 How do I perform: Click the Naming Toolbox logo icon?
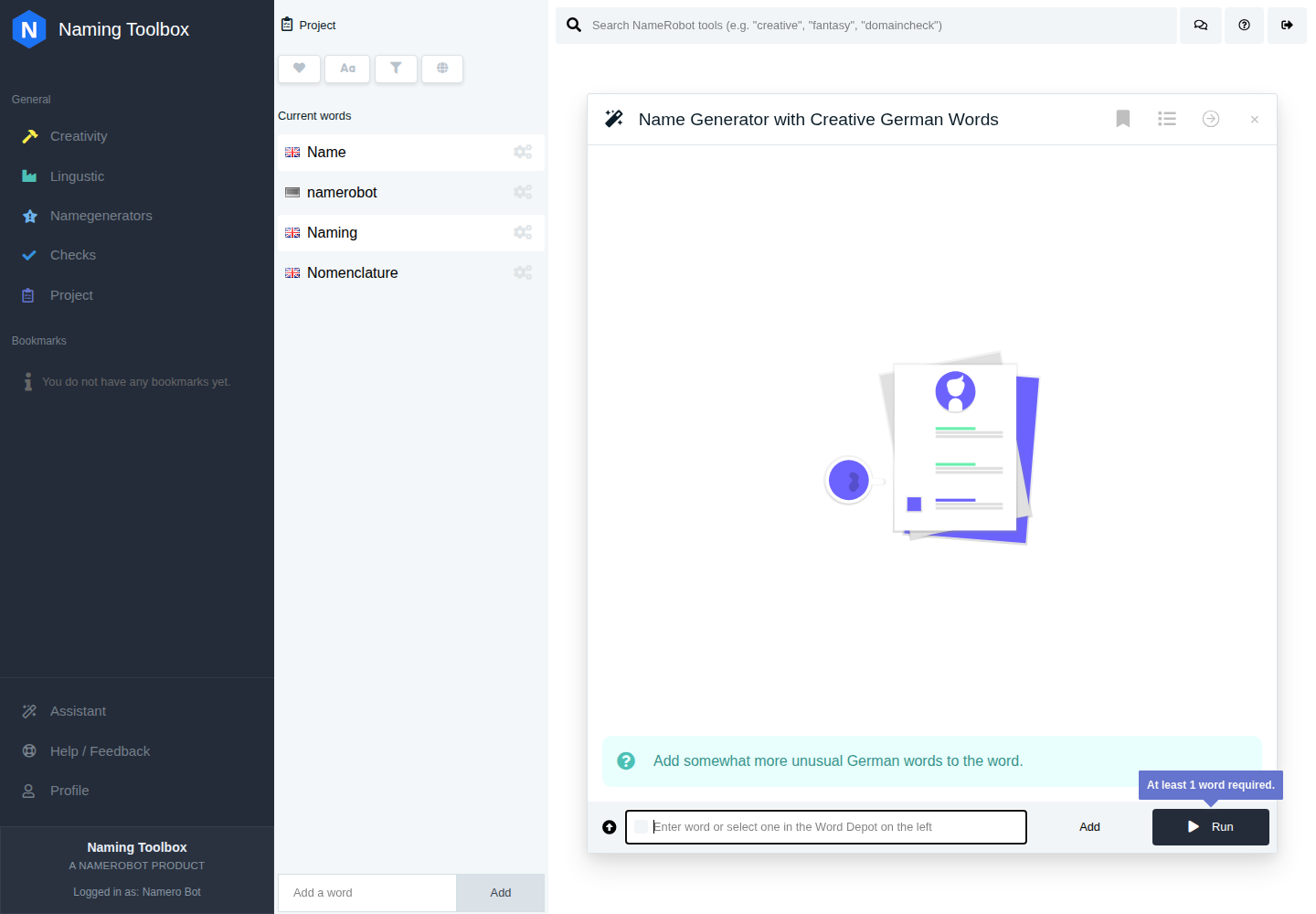point(29,29)
